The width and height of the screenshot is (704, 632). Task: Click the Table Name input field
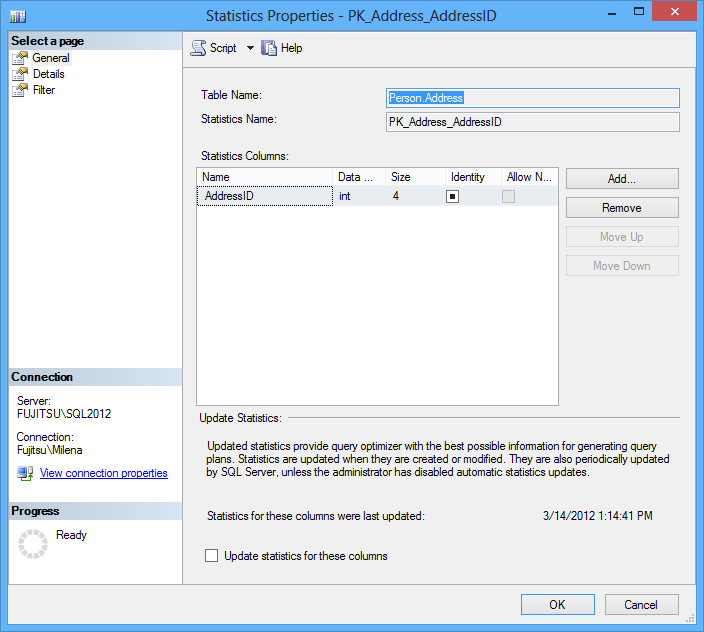532,98
